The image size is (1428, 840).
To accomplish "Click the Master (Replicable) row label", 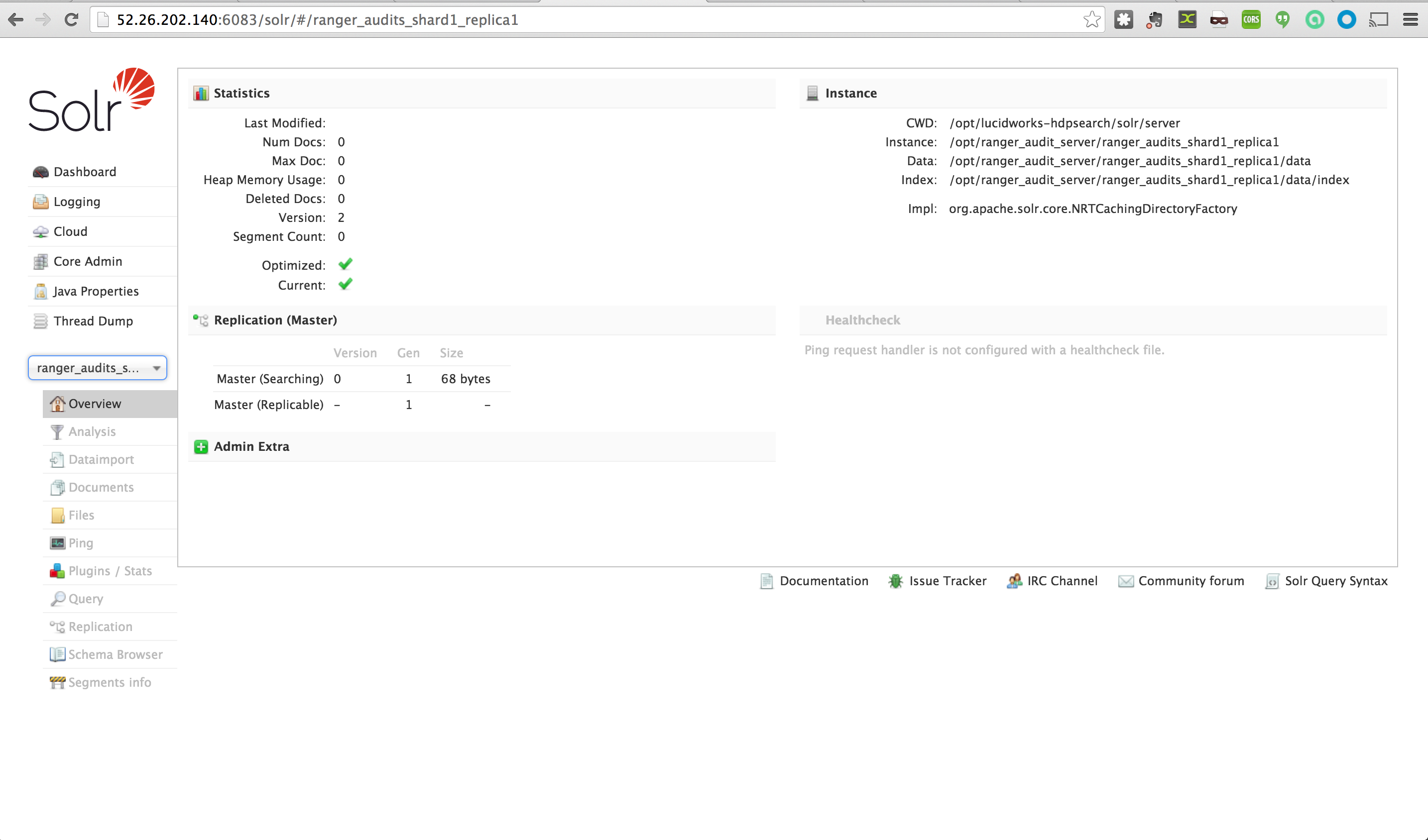I will (x=269, y=405).
